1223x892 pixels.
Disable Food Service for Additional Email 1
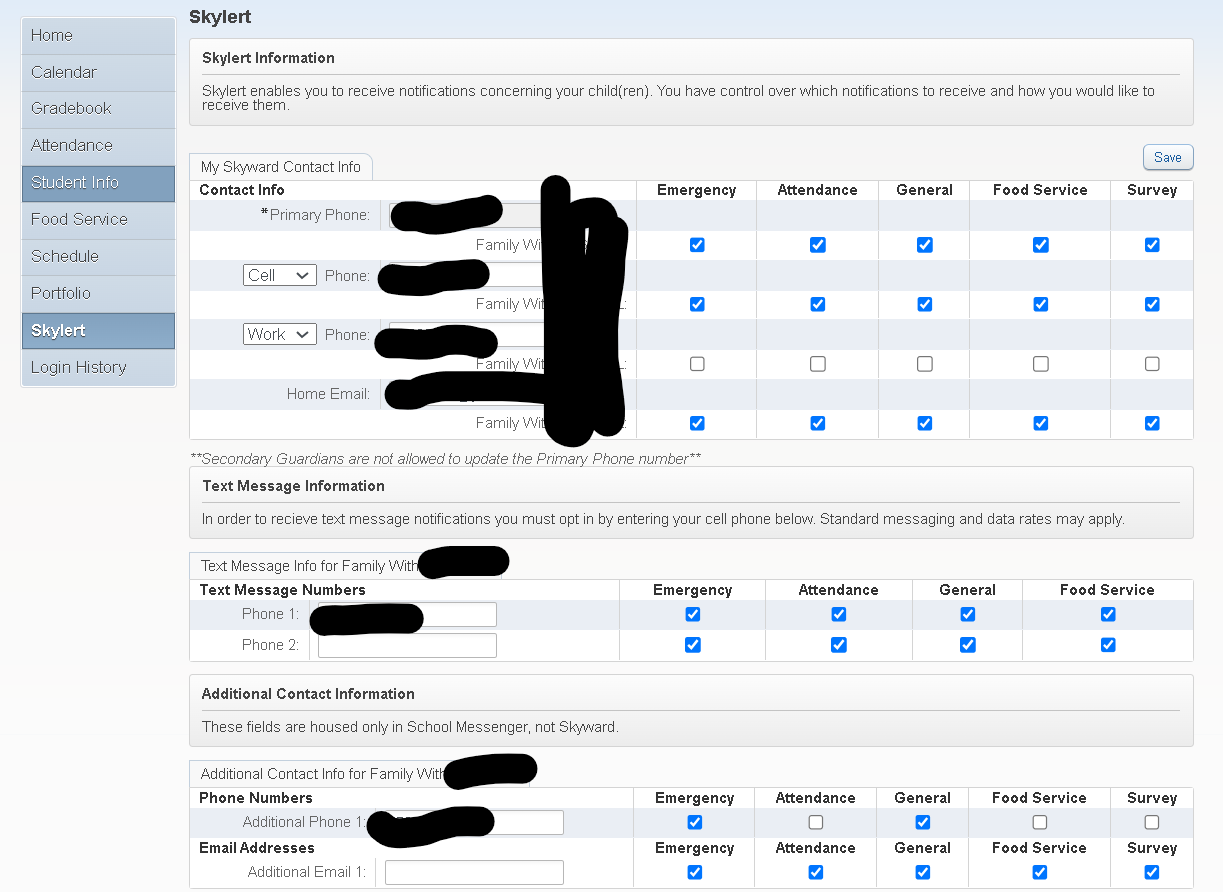(x=1040, y=872)
